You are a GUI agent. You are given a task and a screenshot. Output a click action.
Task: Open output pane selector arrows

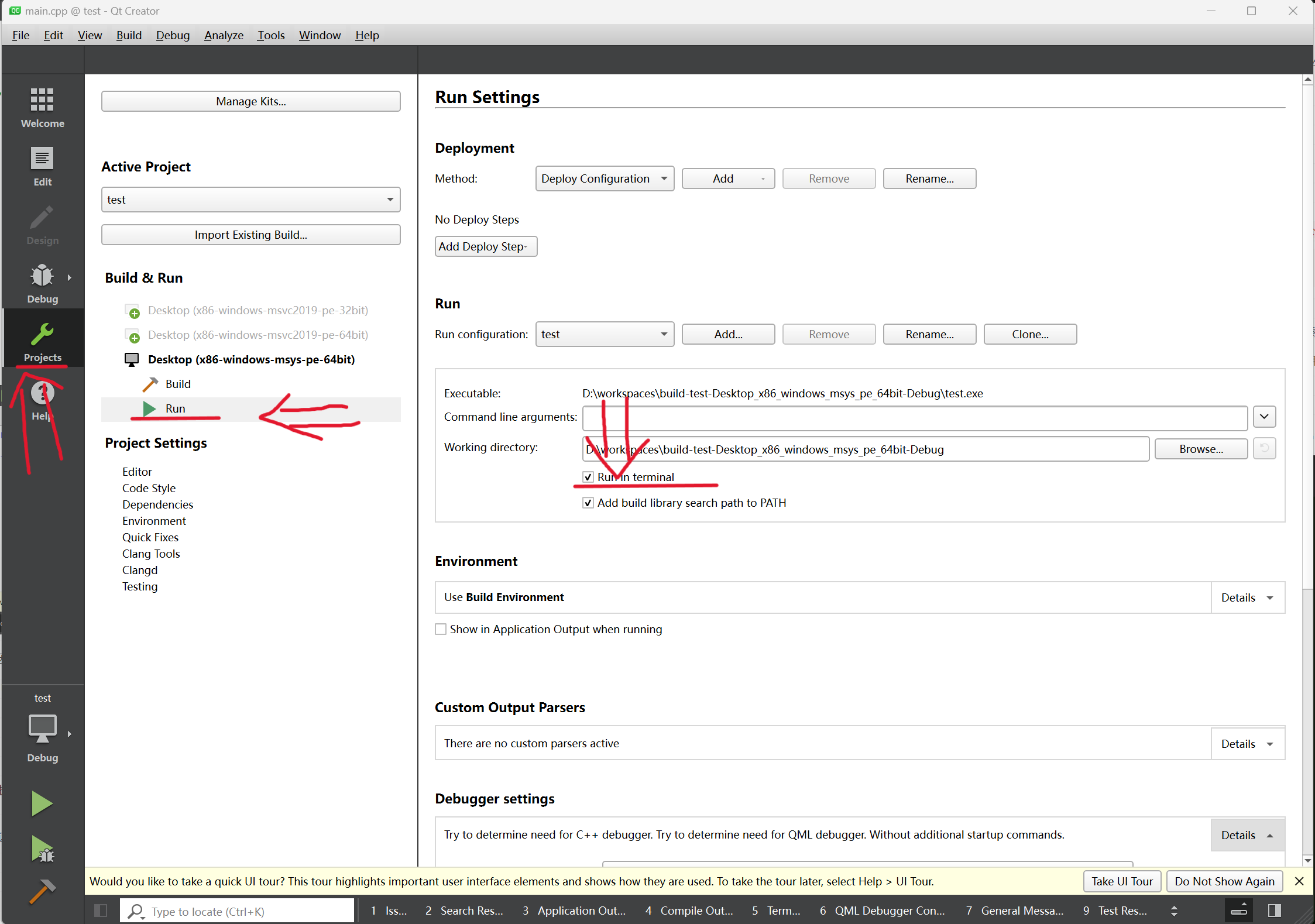coord(1174,911)
